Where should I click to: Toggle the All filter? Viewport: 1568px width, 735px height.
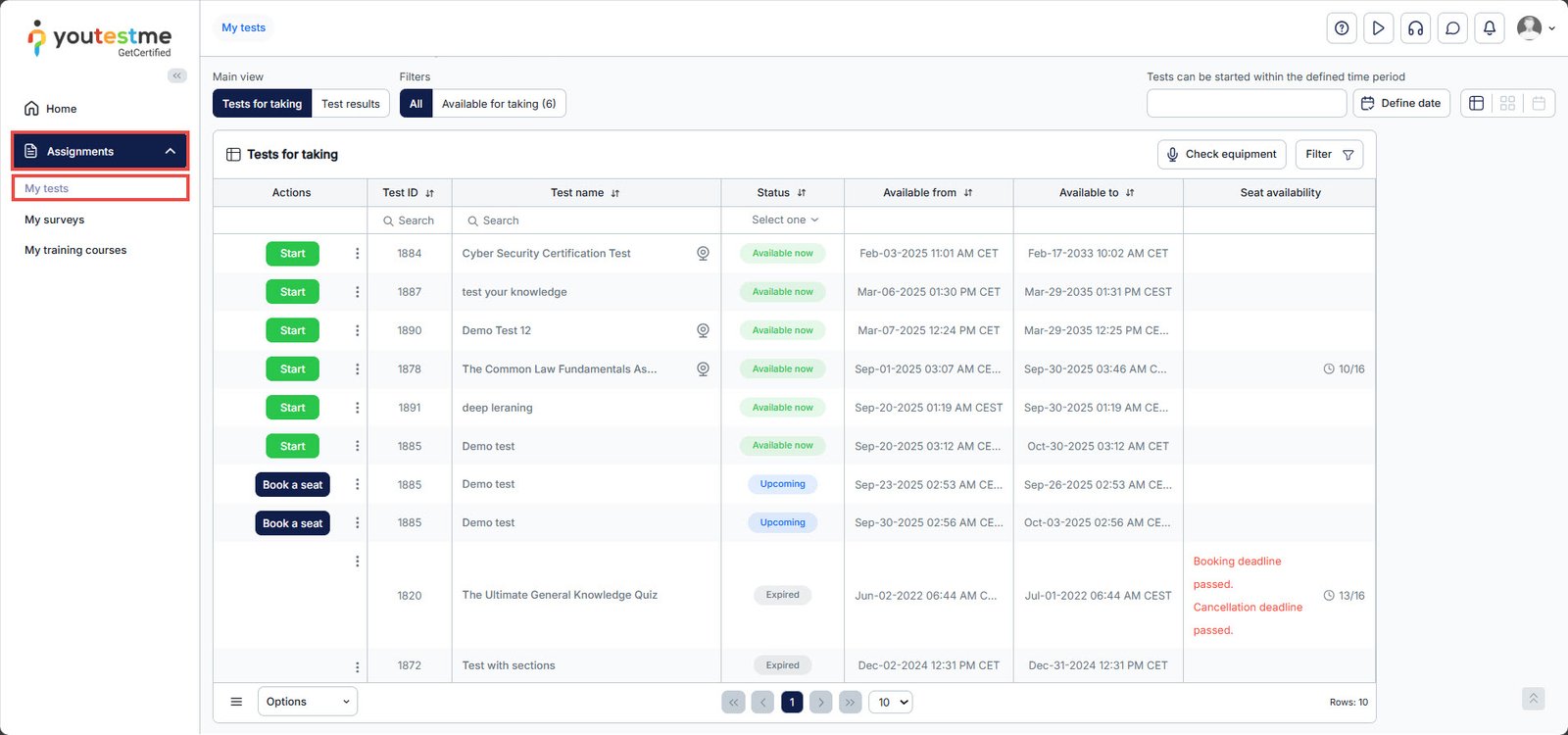[x=416, y=104]
